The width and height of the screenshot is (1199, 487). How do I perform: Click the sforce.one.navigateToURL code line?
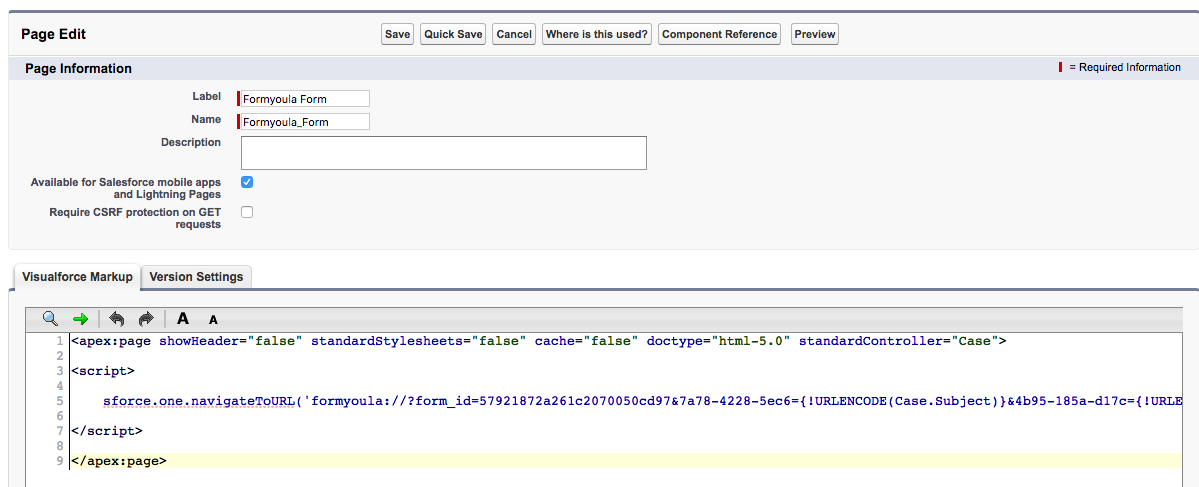(x=642, y=401)
